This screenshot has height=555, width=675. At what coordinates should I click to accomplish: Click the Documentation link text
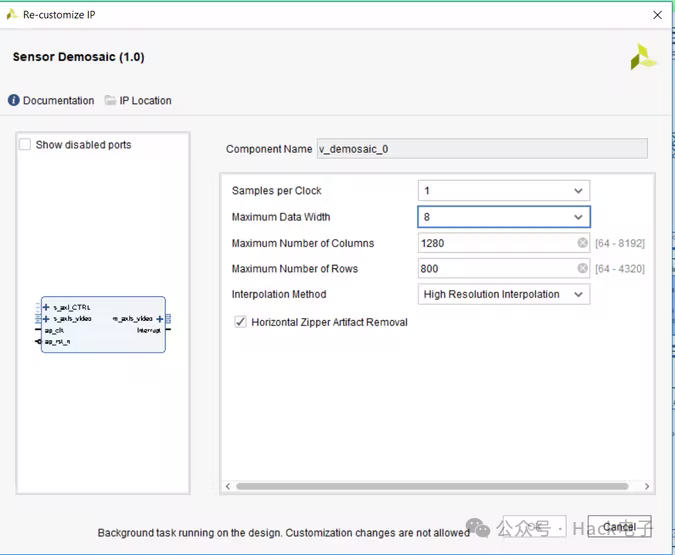pos(58,101)
